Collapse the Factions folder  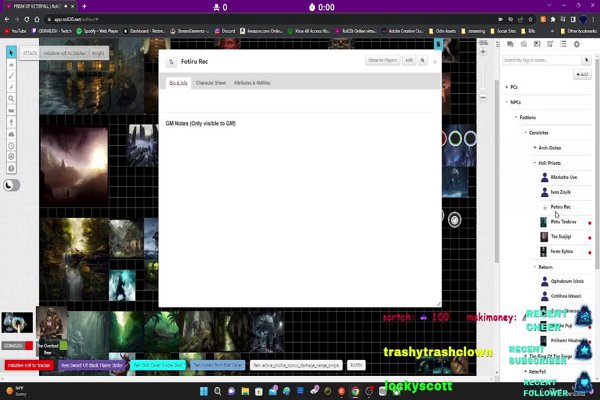pyautogui.click(x=516, y=118)
